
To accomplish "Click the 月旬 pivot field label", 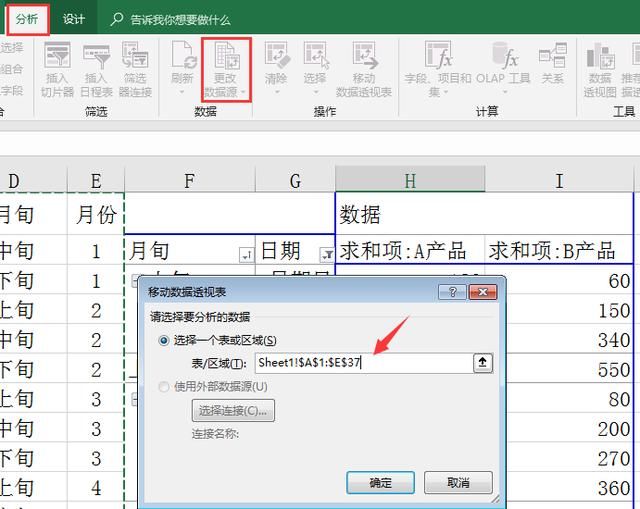I will (x=149, y=250).
